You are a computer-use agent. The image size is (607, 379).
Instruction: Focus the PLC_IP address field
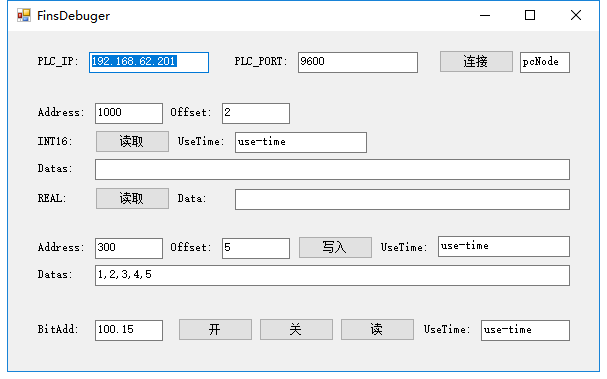149,62
